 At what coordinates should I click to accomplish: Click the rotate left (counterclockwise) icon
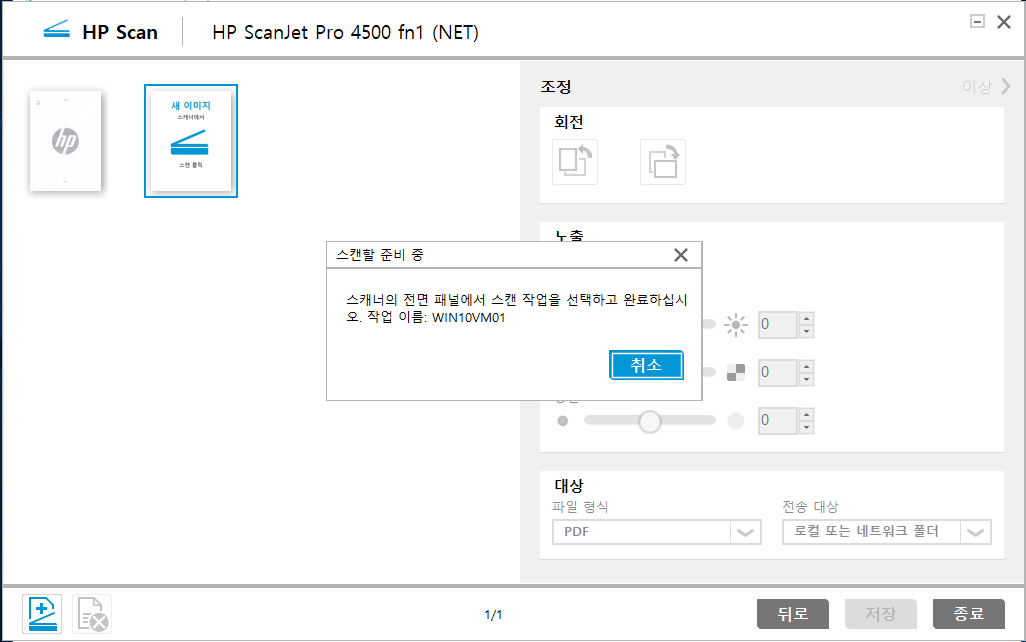575,162
